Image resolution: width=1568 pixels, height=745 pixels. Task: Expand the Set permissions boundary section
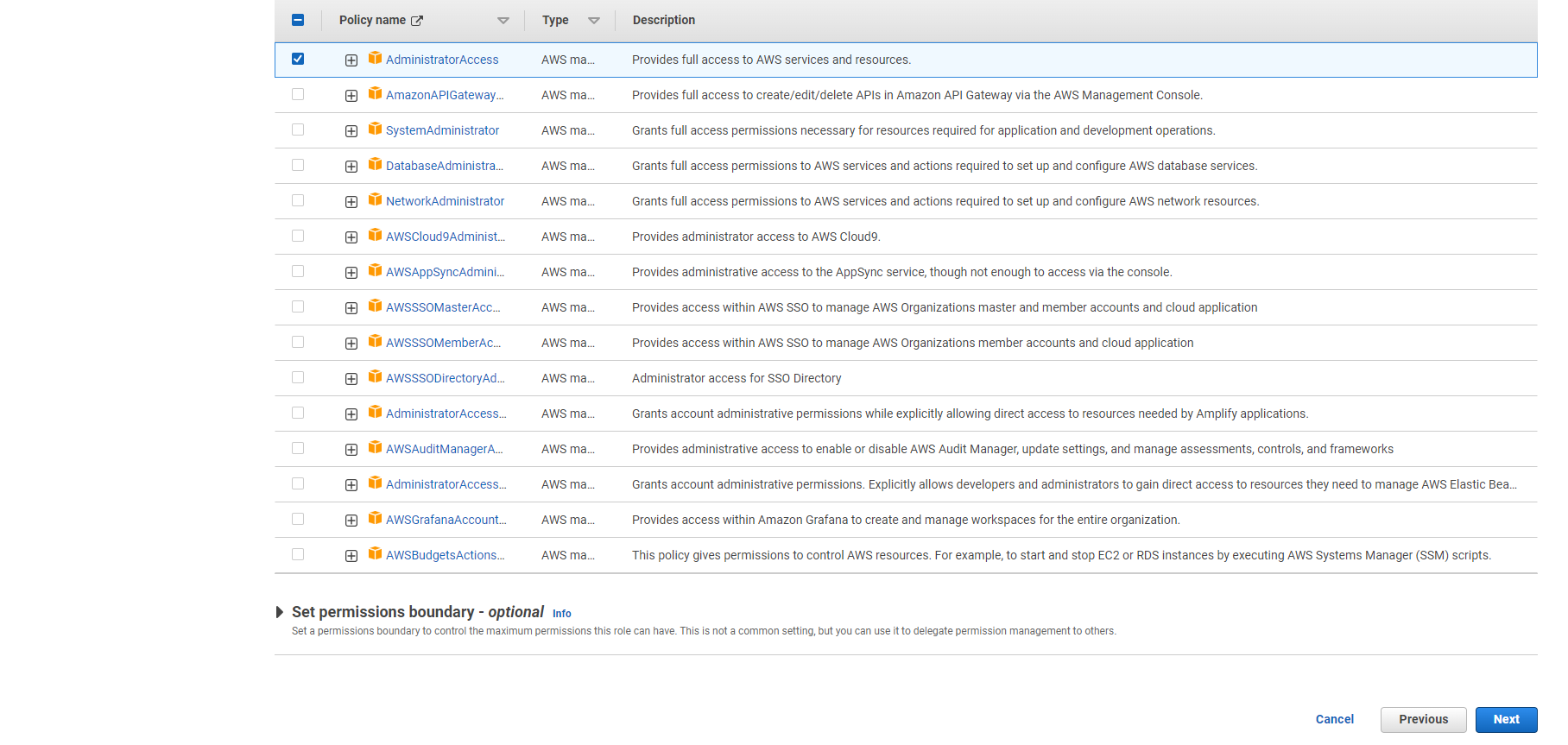pos(280,612)
